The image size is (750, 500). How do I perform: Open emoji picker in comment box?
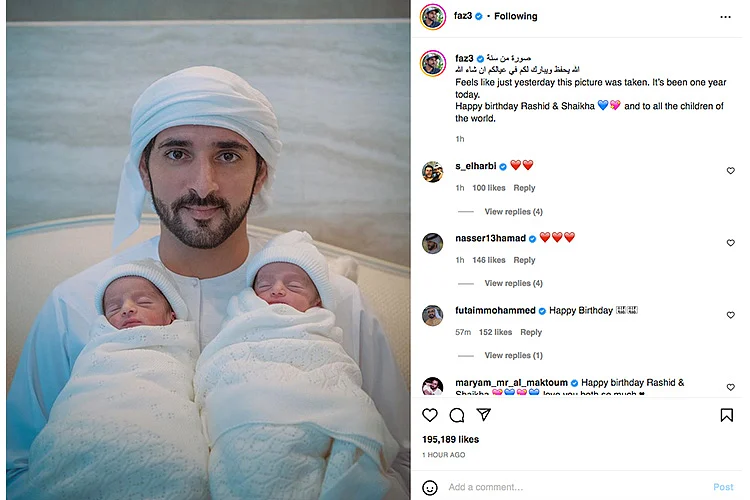point(430,487)
